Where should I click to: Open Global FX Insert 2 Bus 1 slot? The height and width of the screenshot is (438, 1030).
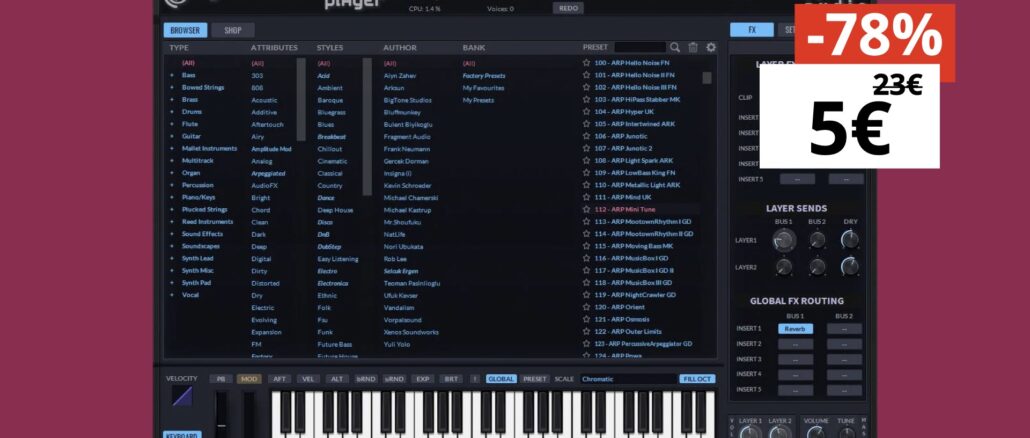coord(795,344)
